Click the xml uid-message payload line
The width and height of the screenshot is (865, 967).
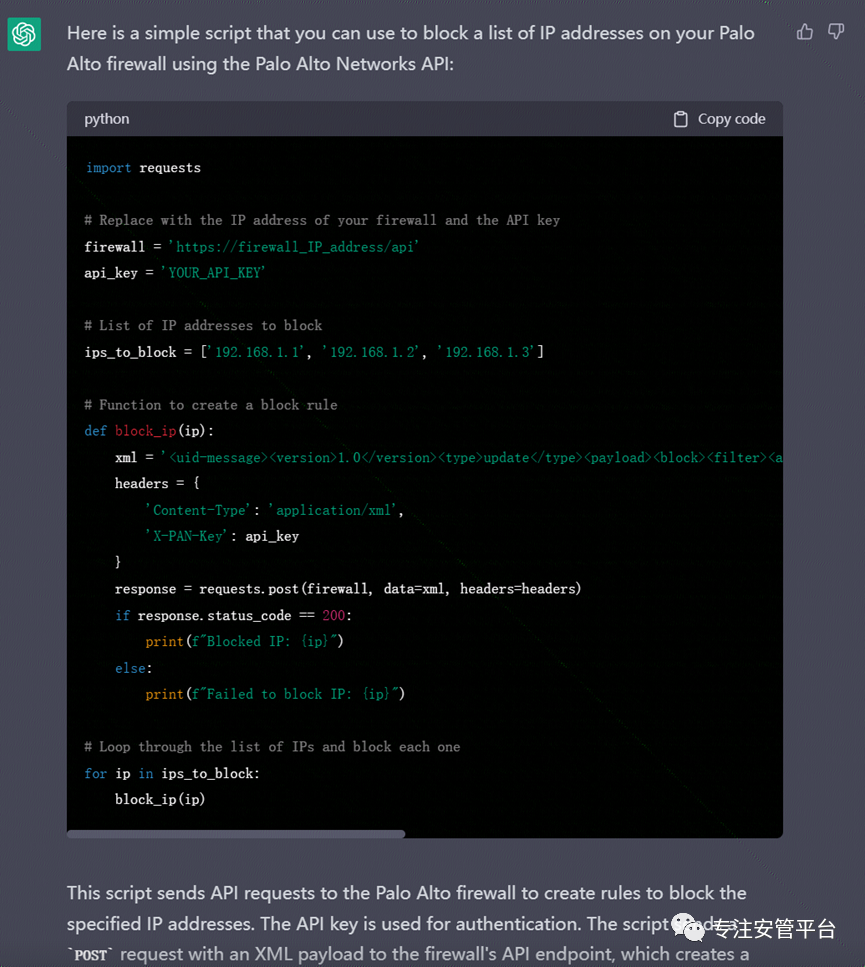(449, 458)
